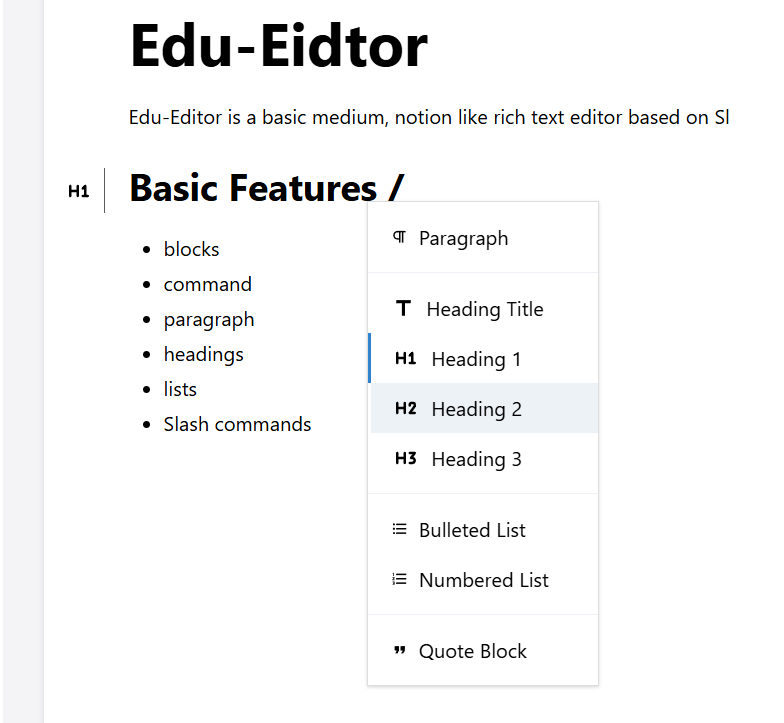
Task: Insert a Numbered List block
Action: click(483, 580)
